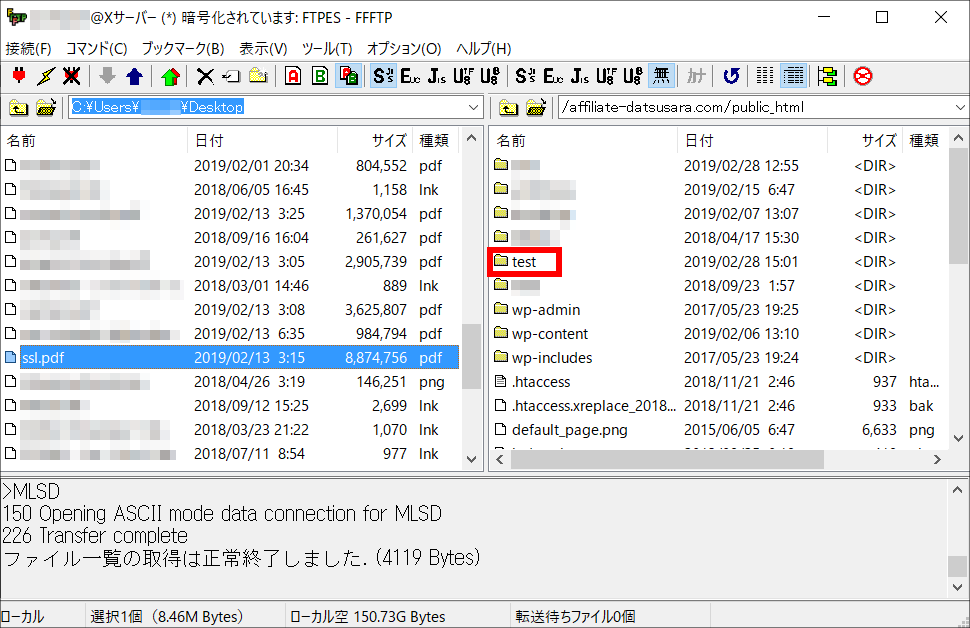Disconnect from the FTP server
This screenshot has height=628, width=970.
pos(71,75)
